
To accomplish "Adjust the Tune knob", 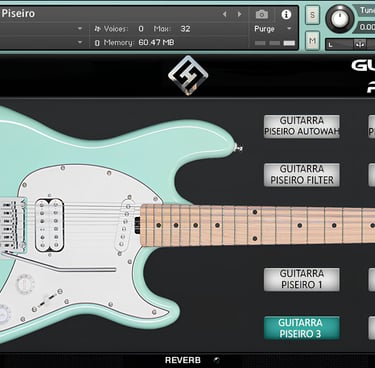I will (340, 18).
